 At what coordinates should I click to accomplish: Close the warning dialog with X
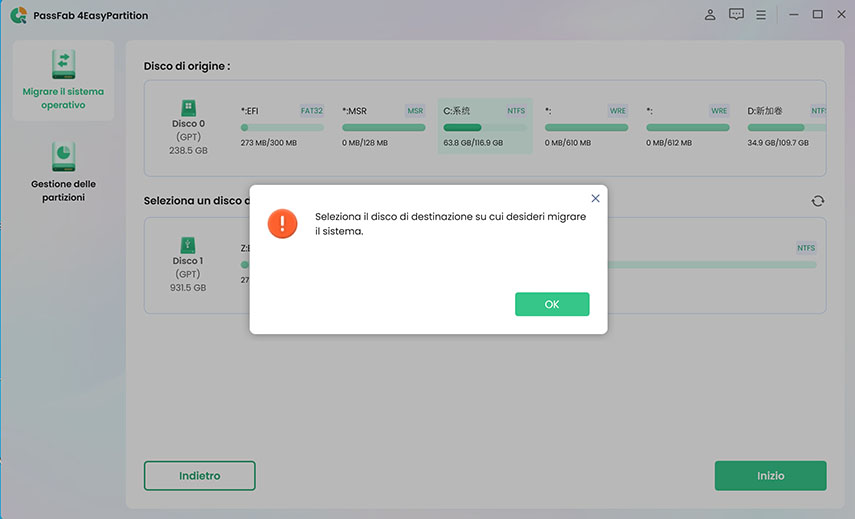(x=595, y=198)
